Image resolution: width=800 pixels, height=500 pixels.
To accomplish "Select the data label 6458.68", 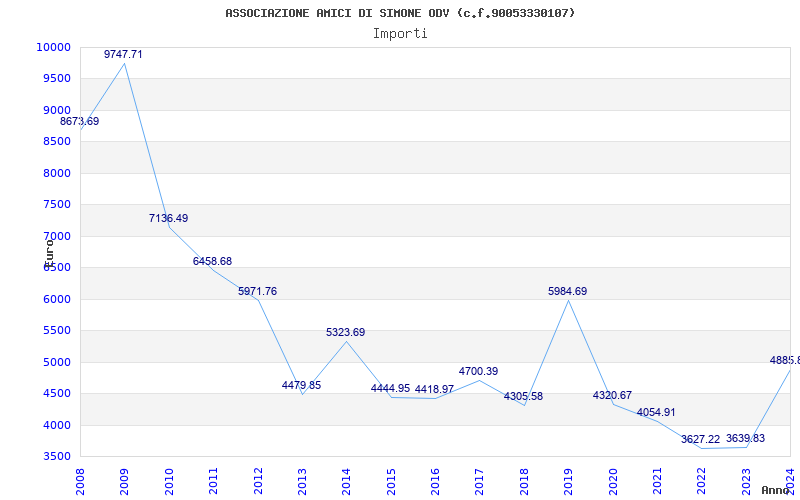I will point(212,261).
